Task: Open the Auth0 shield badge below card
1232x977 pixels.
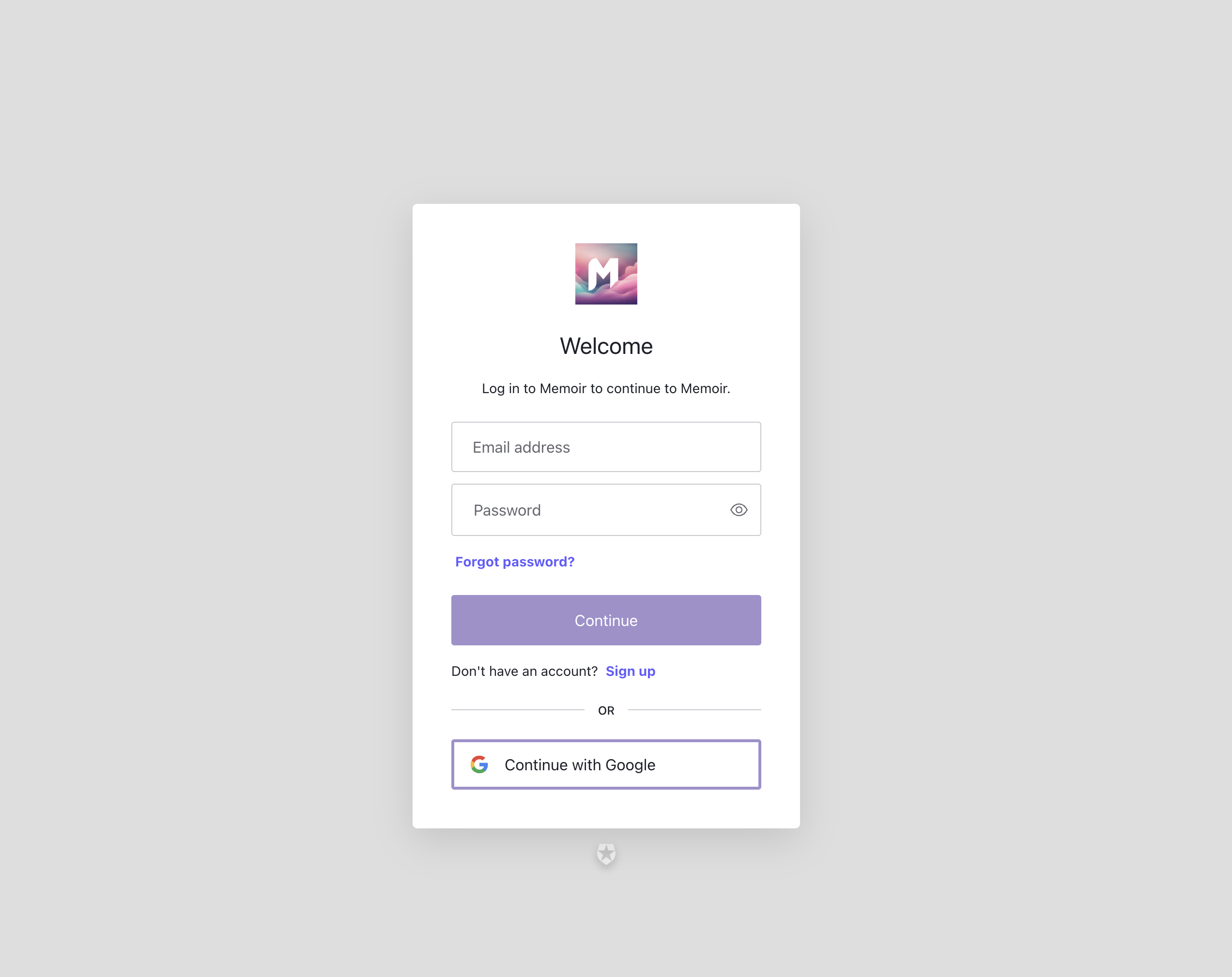Action: (606, 854)
